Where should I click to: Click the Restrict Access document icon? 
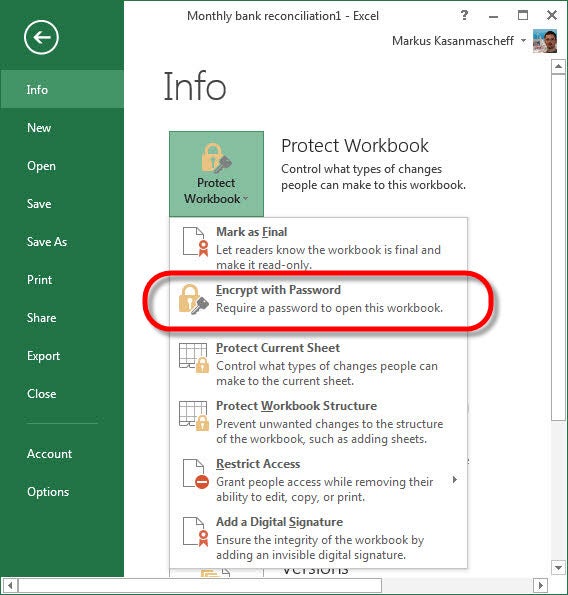tap(195, 474)
